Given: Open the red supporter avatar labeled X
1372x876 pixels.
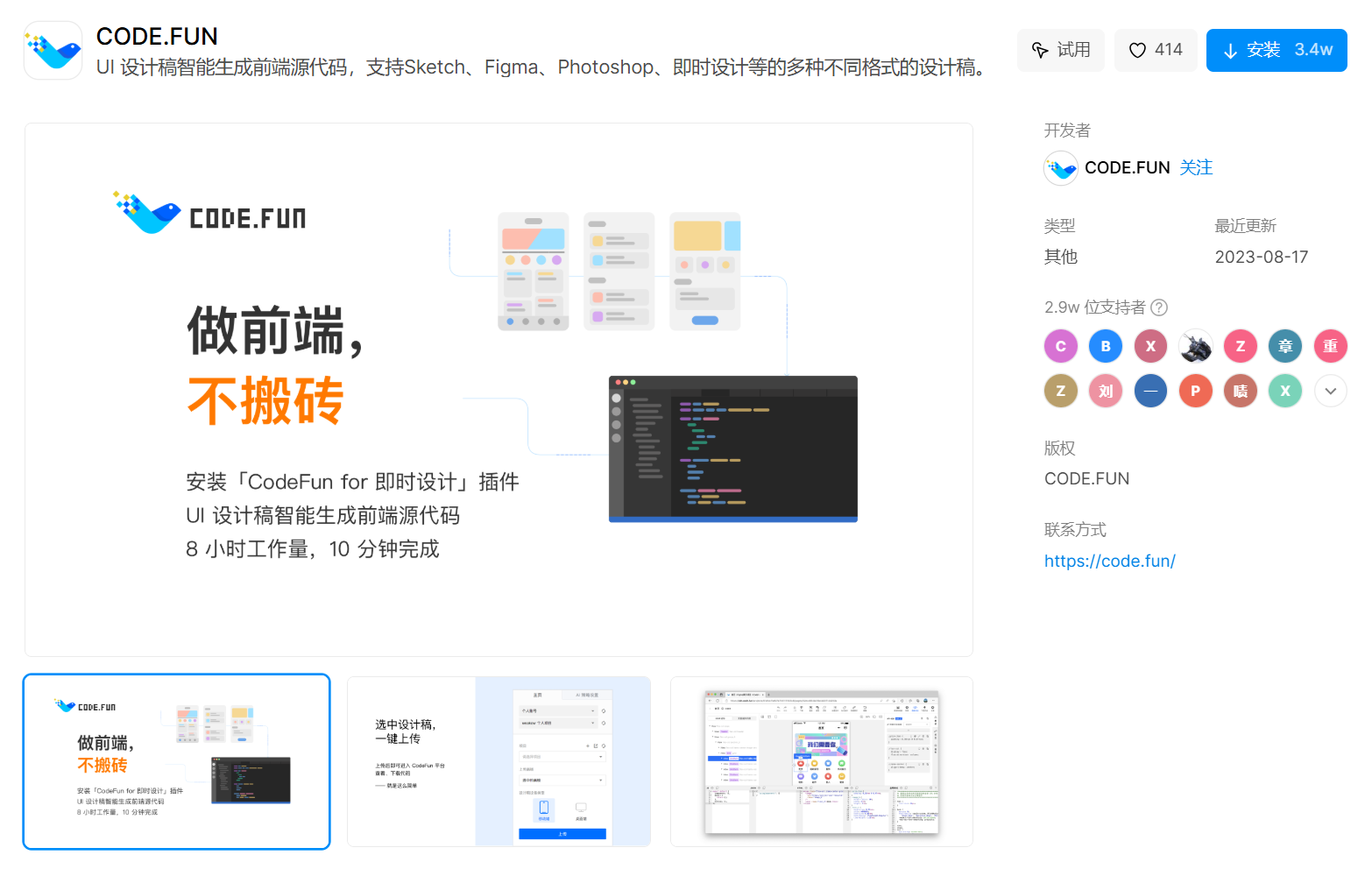Looking at the screenshot, I should pos(1150,346).
